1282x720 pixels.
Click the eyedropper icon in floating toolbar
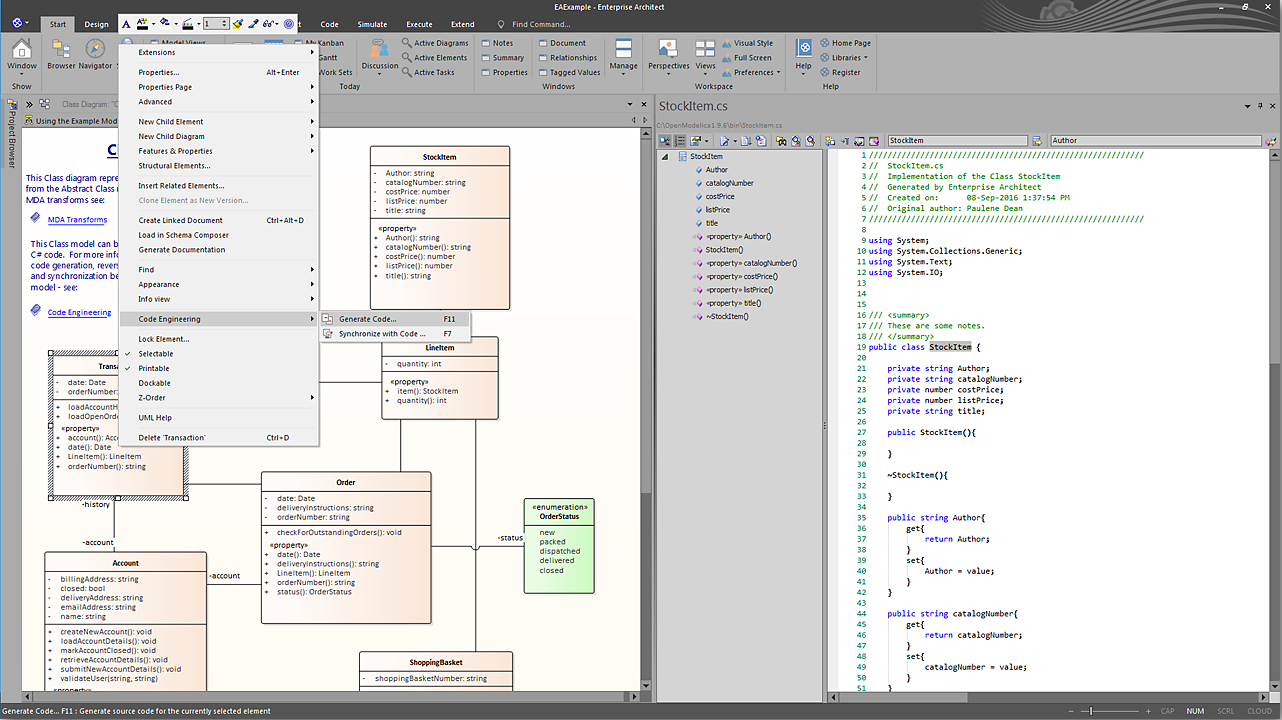tap(254, 23)
